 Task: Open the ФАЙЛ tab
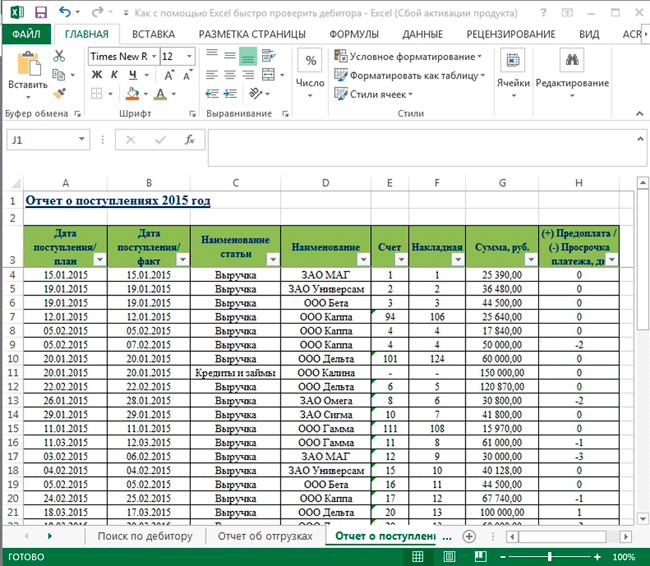[x=26, y=34]
